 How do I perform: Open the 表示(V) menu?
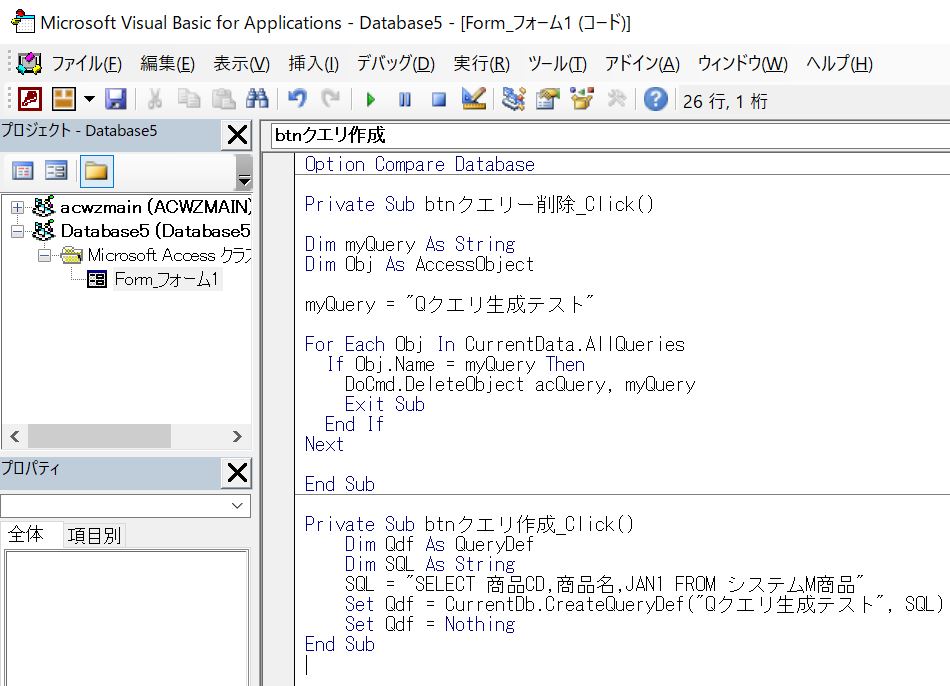point(241,64)
